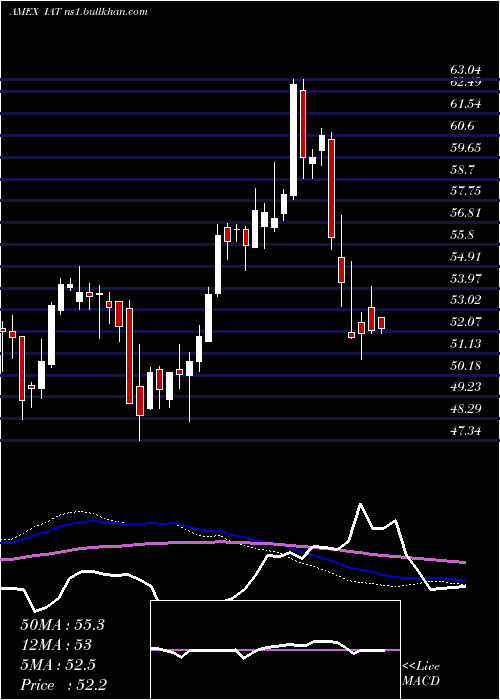Click the '5MA : 52.5' readout
Viewport: 500px width, 700px height.
coord(58,665)
